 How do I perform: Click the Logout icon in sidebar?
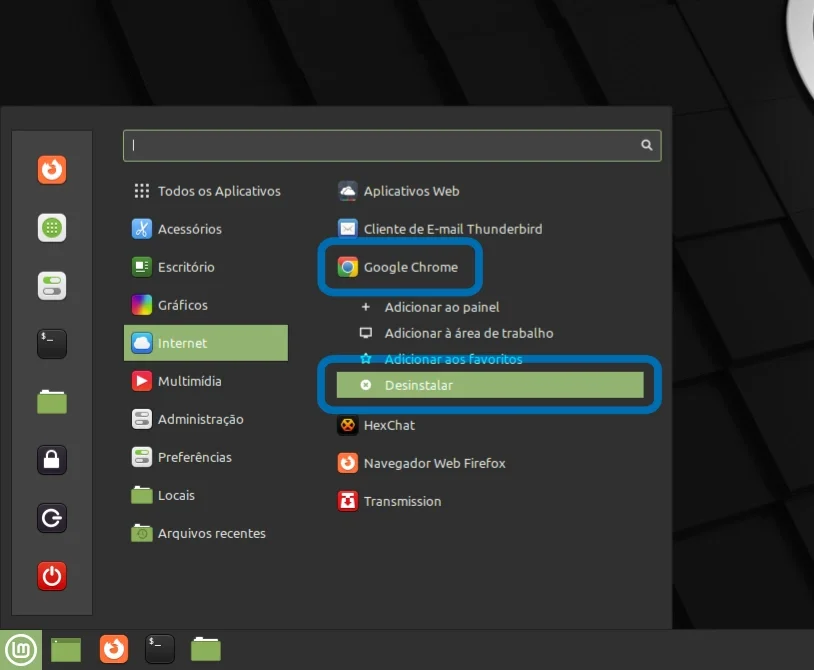[x=52, y=518]
